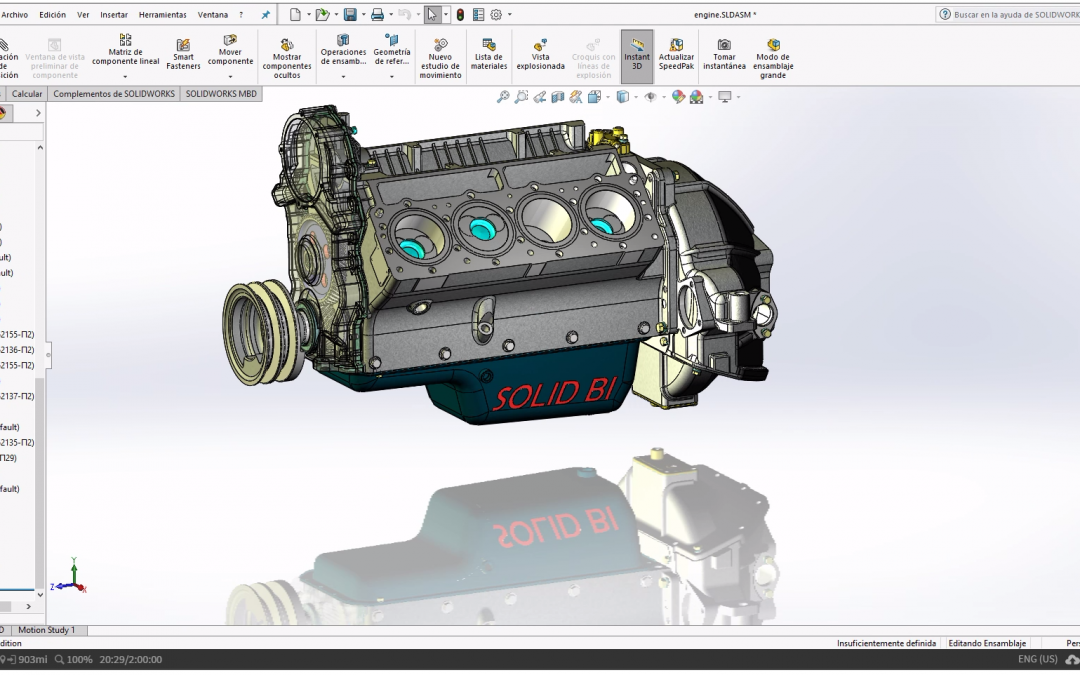Open the Display Style cube icon
The width and height of the screenshot is (1080, 675).
coord(623,97)
